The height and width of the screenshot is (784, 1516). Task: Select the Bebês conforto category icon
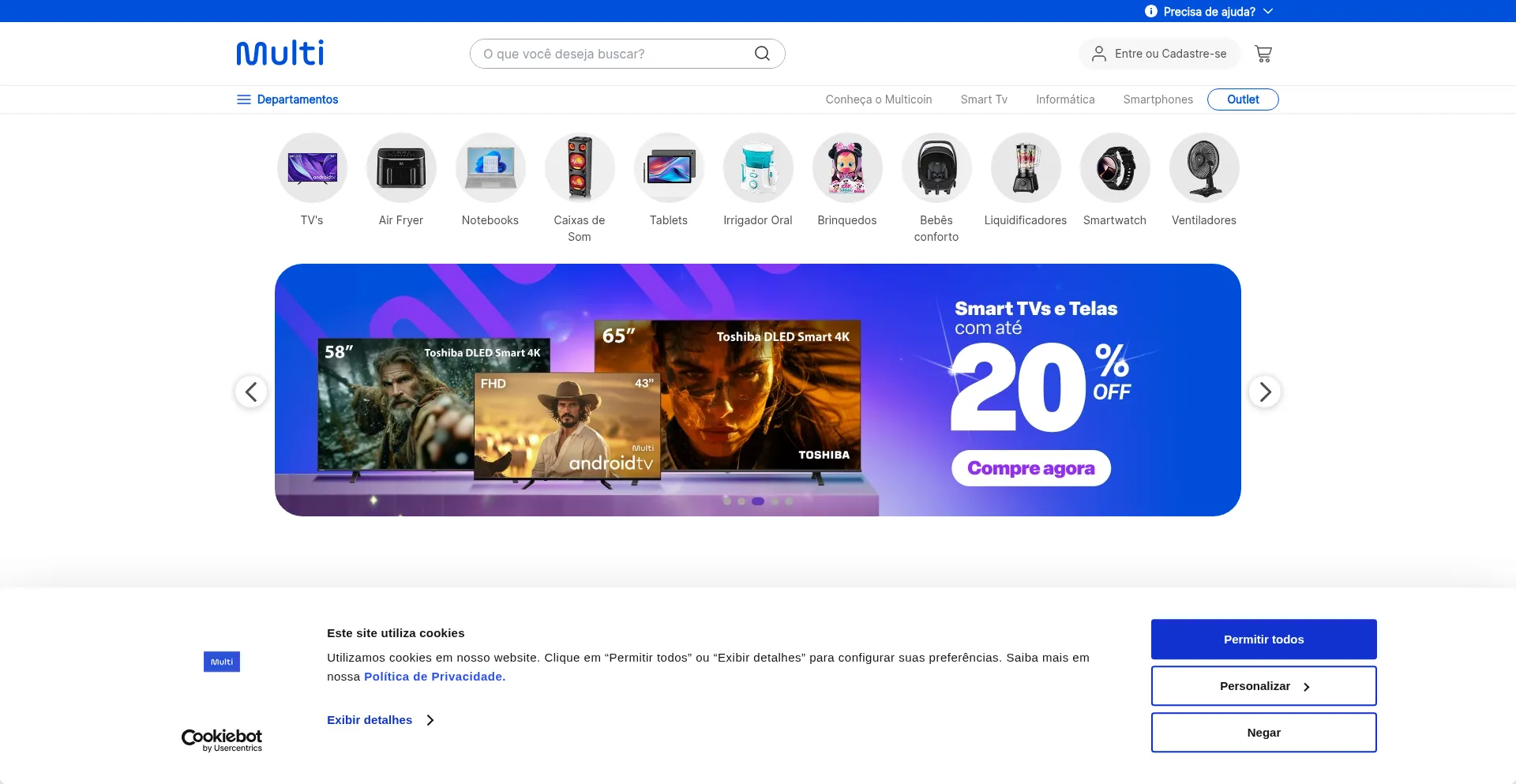pyautogui.click(x=936, y=167)
